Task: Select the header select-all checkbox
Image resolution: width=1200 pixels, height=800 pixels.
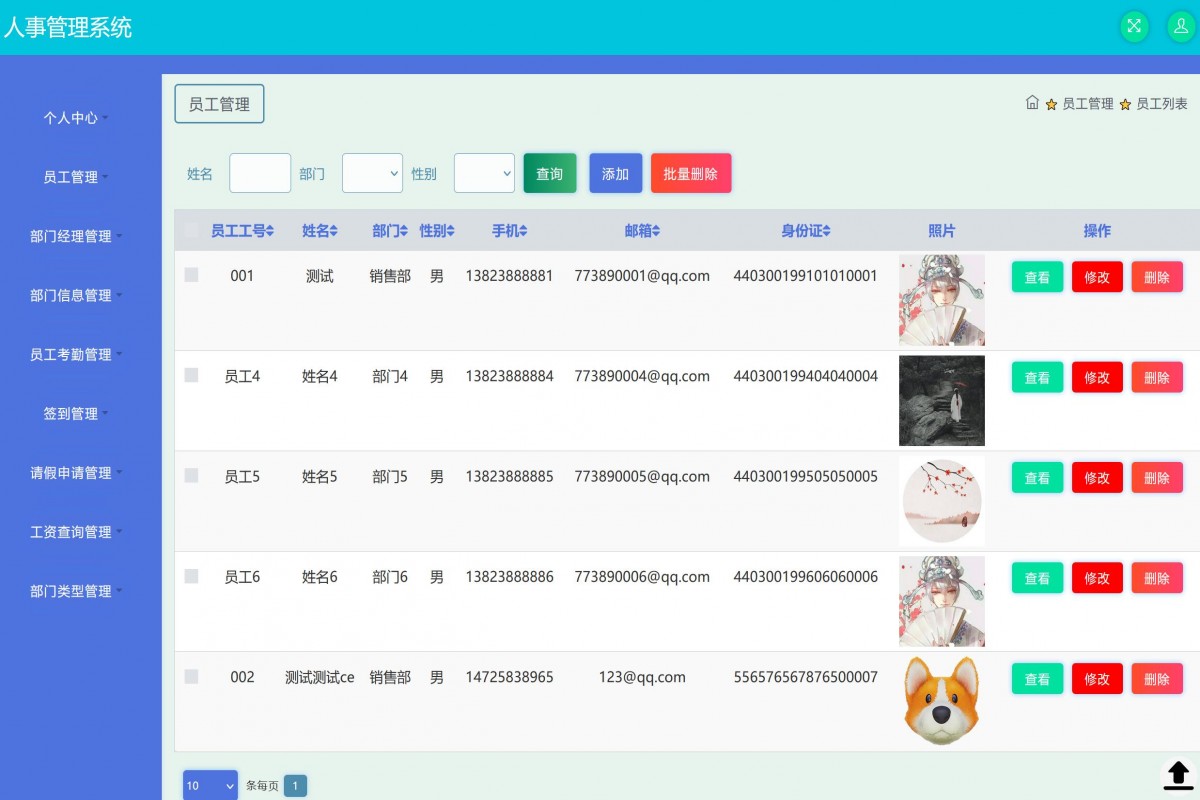Action: (x=191, y=230)
